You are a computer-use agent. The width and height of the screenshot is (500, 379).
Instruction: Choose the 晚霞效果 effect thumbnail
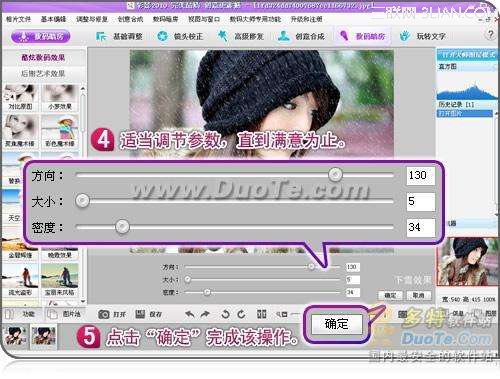(x=60, y=253)
